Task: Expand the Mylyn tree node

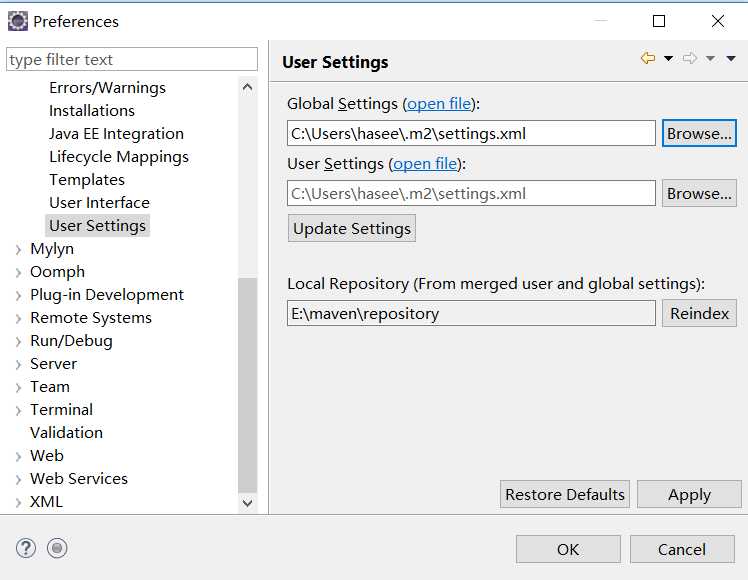Action: tap(18, 249)
